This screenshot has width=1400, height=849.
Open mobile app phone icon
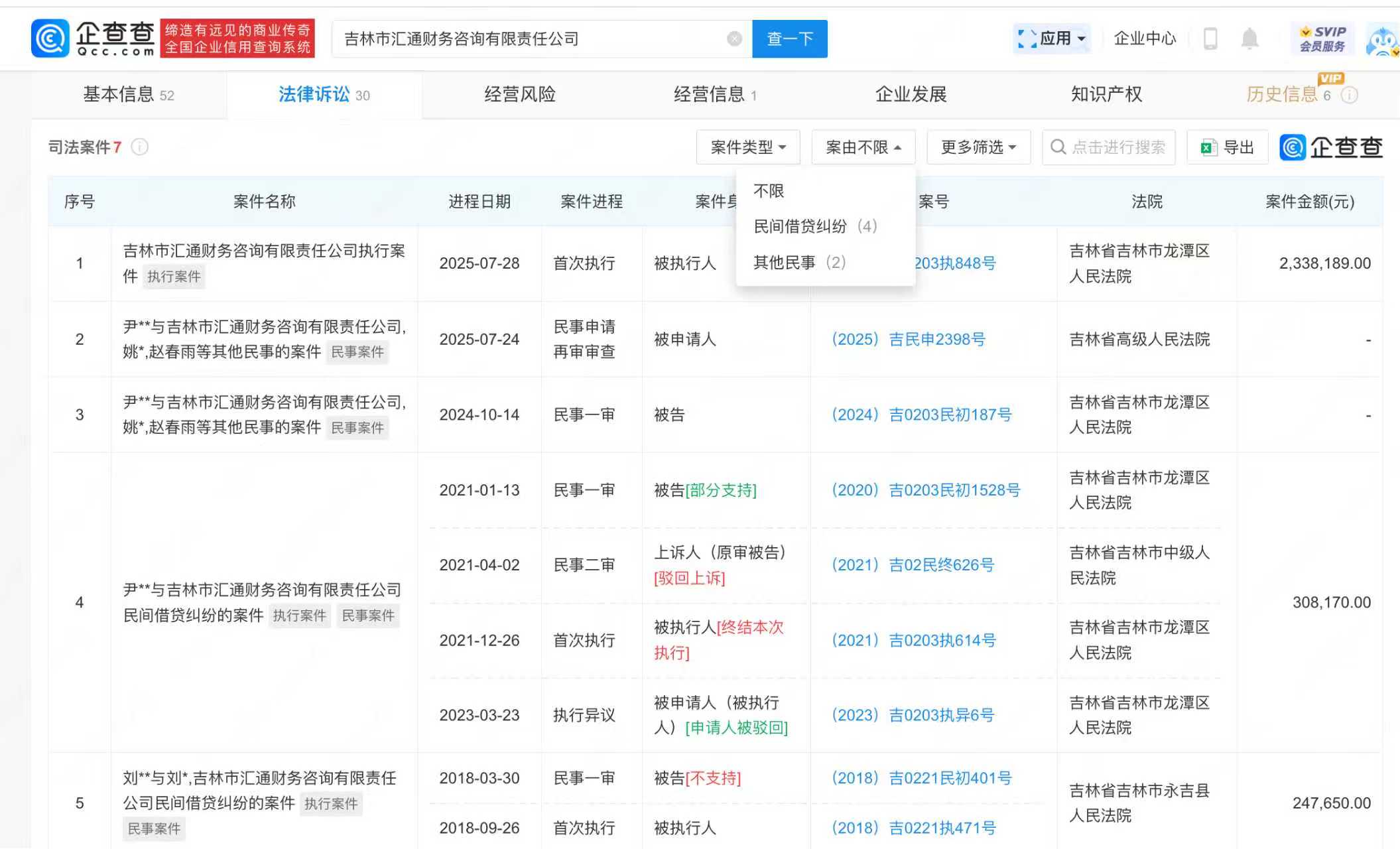(1210, 38)
